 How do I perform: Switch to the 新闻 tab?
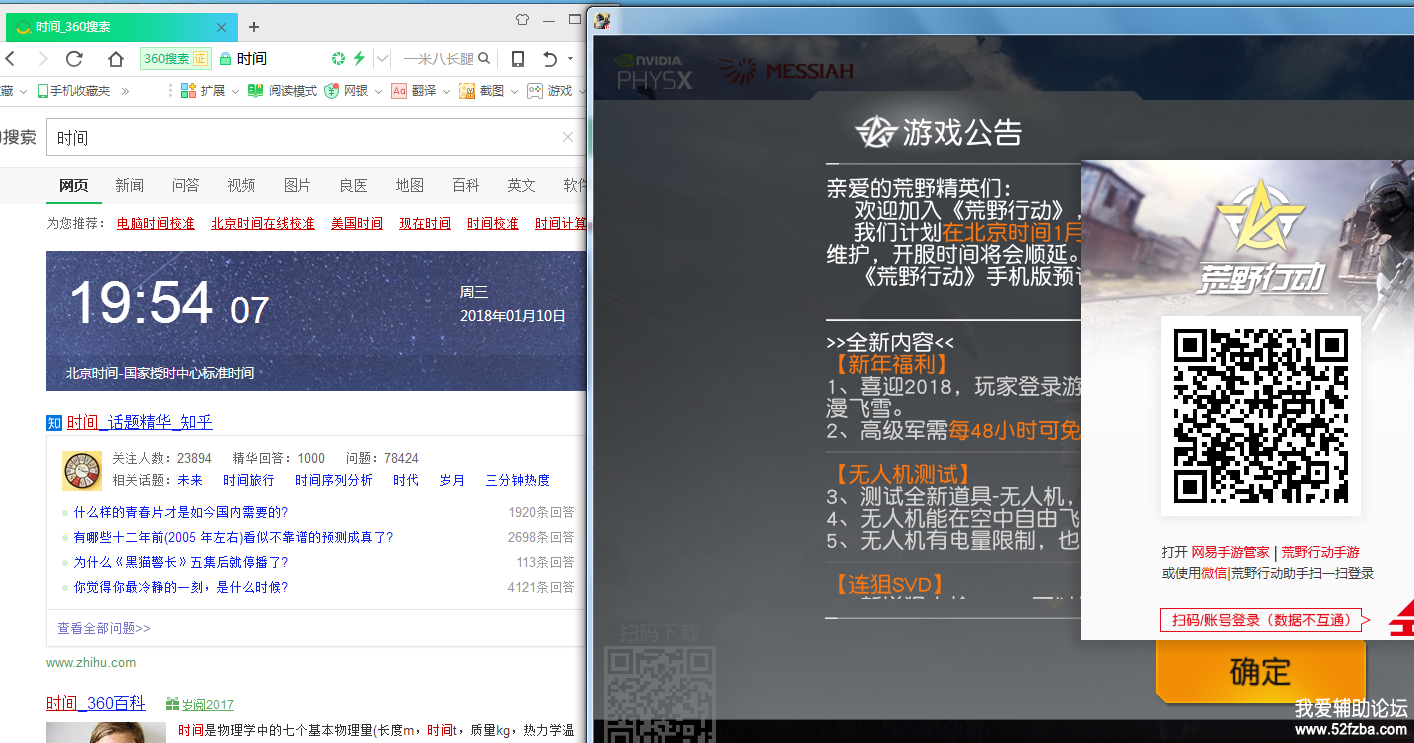[x=129, y=185]
